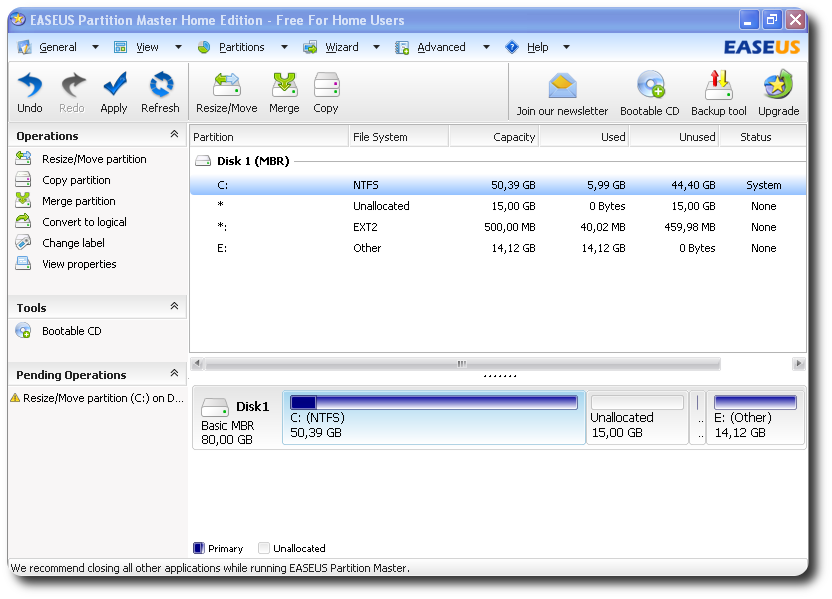The height and width of the screenshot is (599, 832).
Task: Select the EXT2 500,00 MB partition row
Action: 498,227
